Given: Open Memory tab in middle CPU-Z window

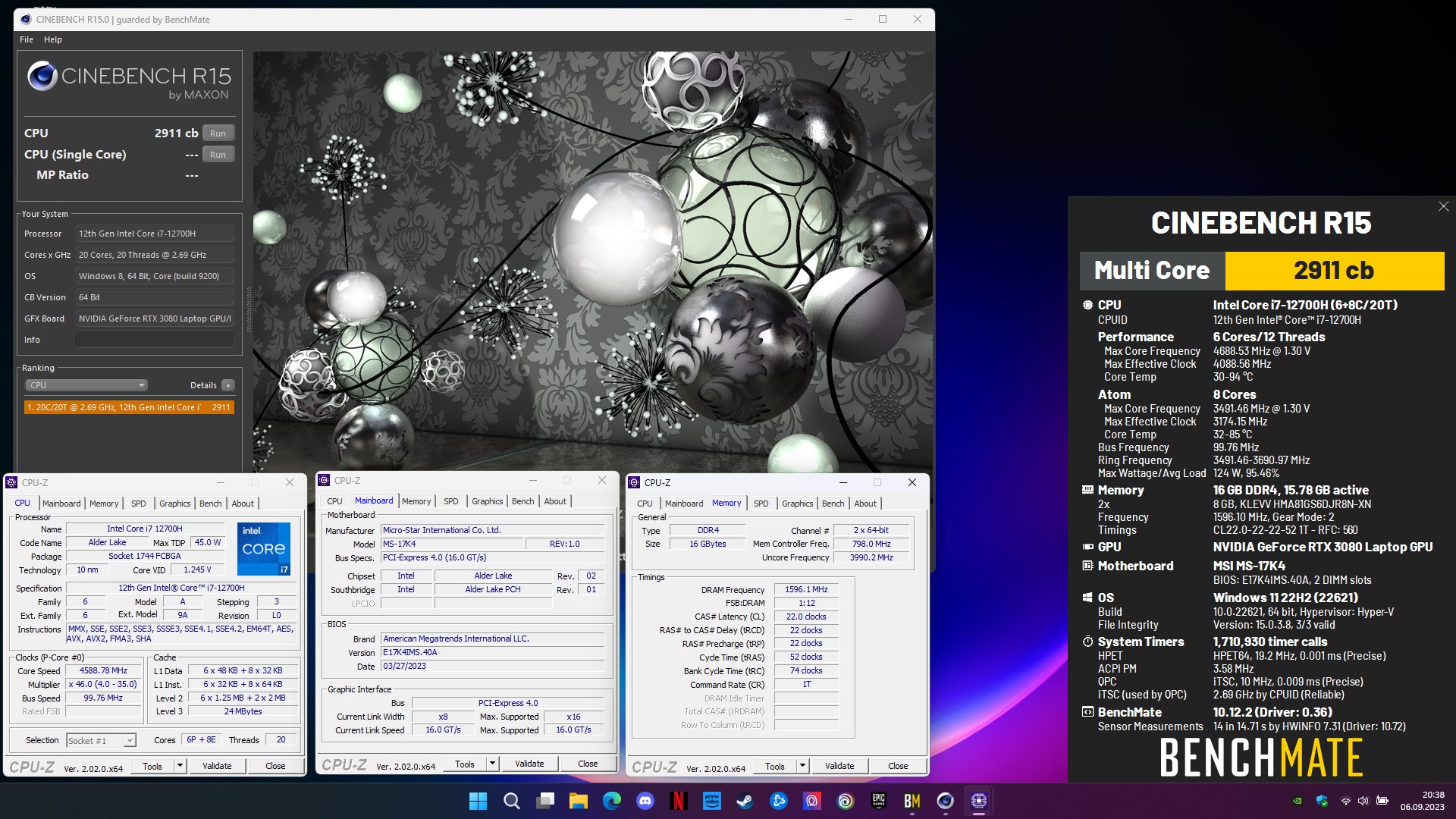Looking at the screenshot, I should (x=416, y=501).
